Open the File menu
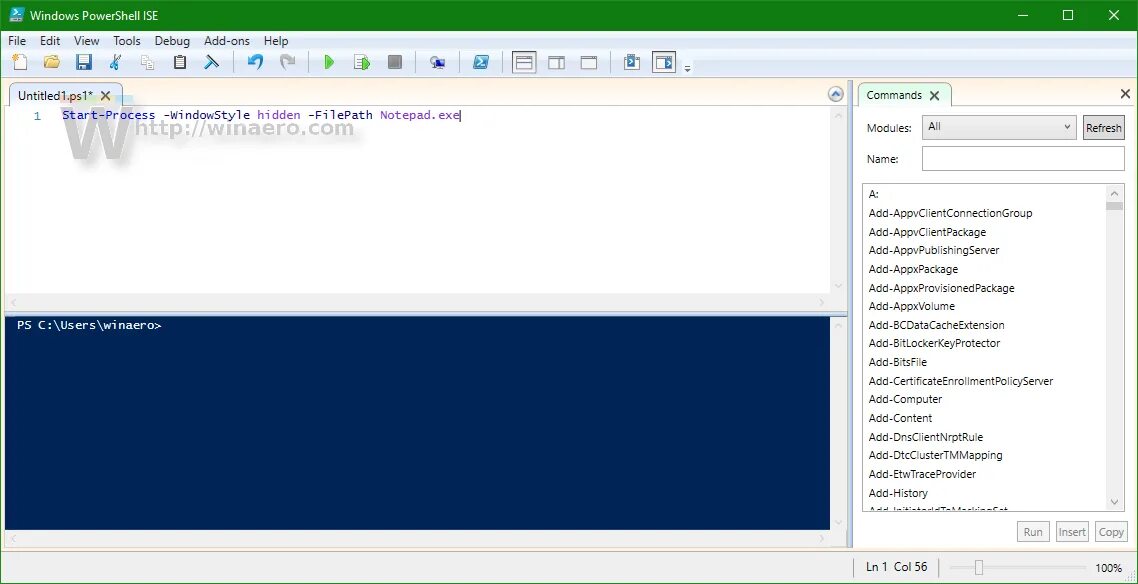 [x=17, y=41]
